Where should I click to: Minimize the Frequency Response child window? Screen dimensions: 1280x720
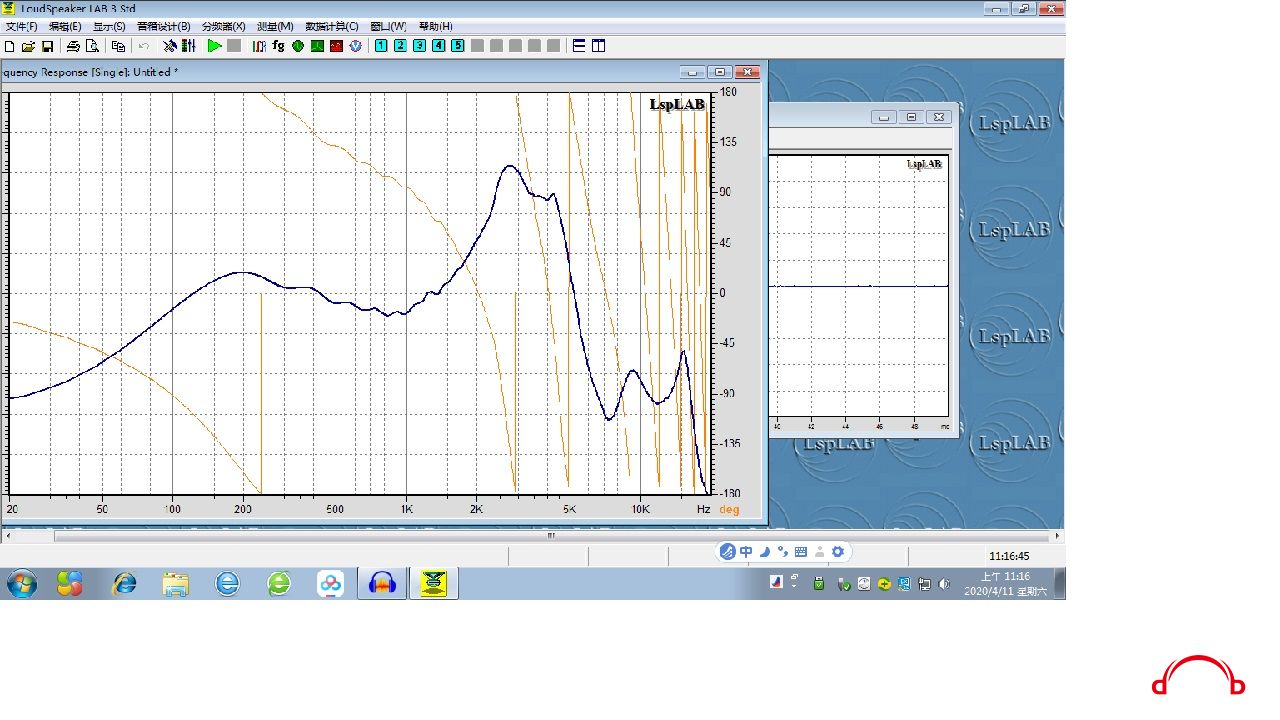[x=692, y=72]
